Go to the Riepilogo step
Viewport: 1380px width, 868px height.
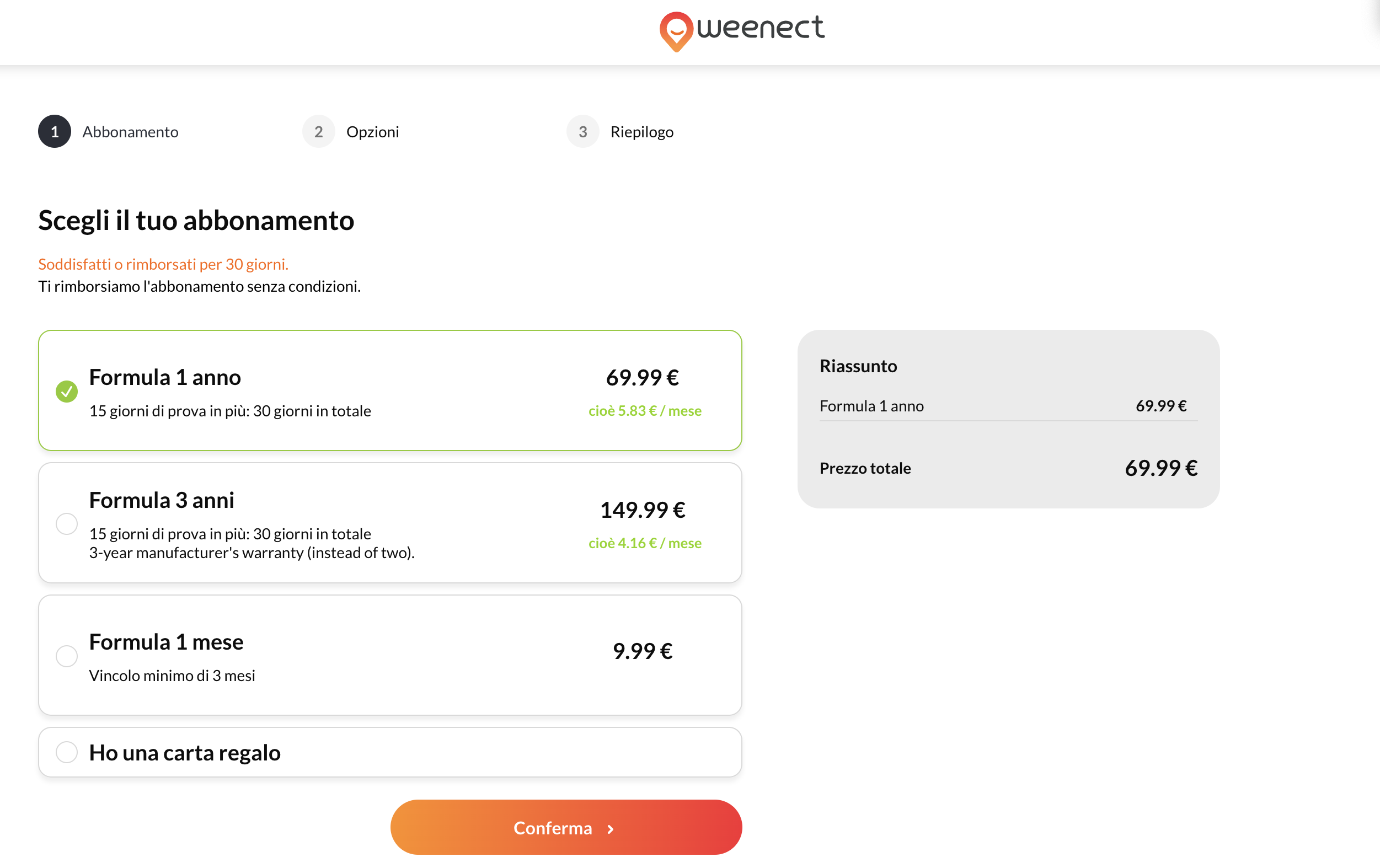[x=642, y=132]
